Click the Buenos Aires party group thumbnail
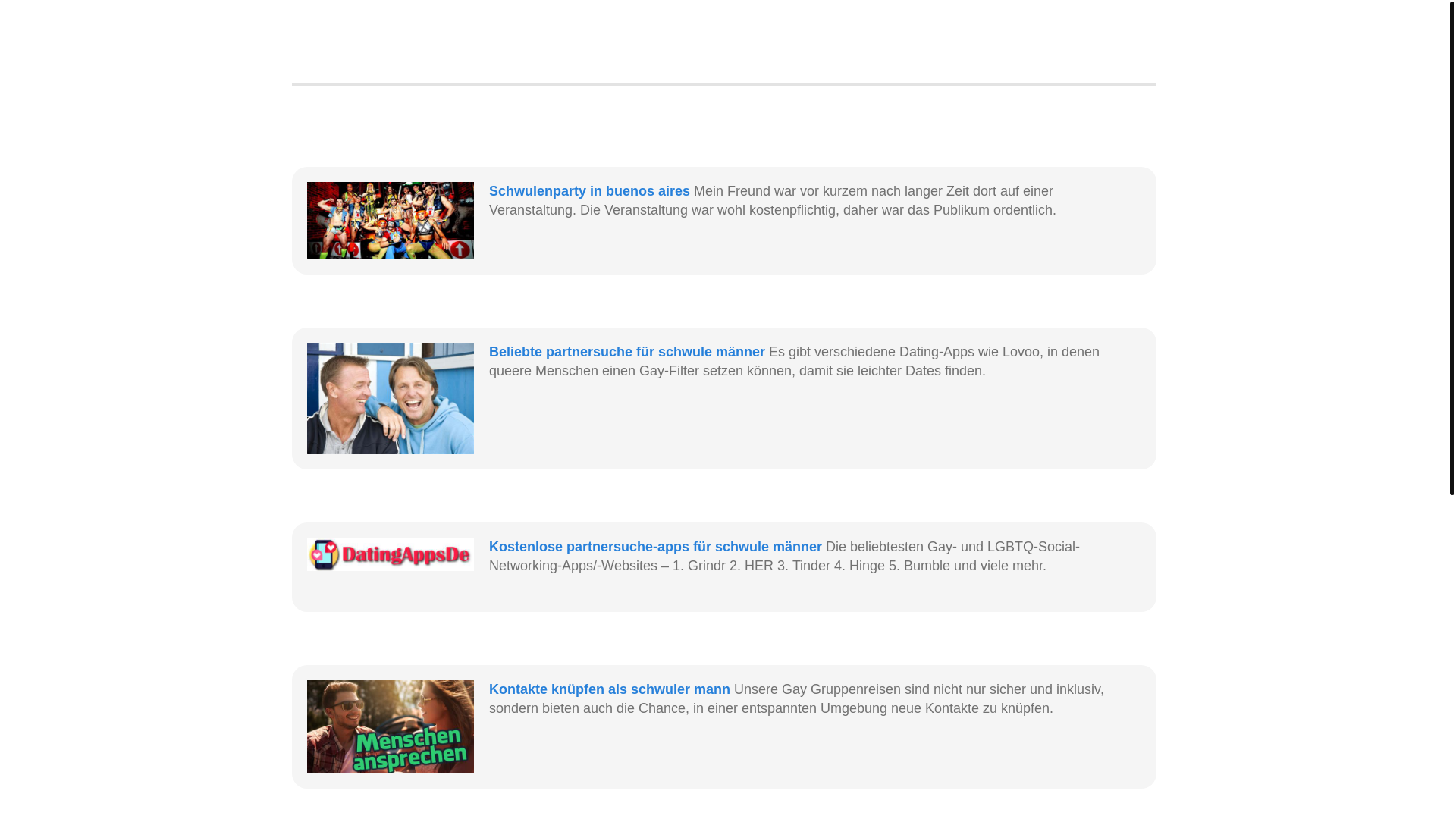Image resolution: width=1456 pixels, height=819 pixels. click(391, 221)
